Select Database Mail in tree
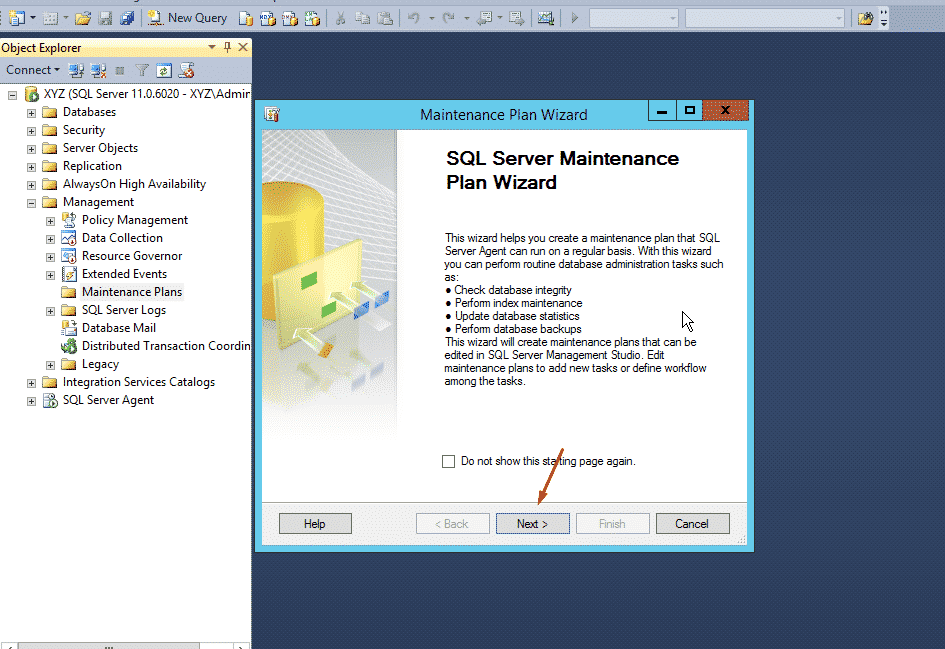 tap(118, 328)
